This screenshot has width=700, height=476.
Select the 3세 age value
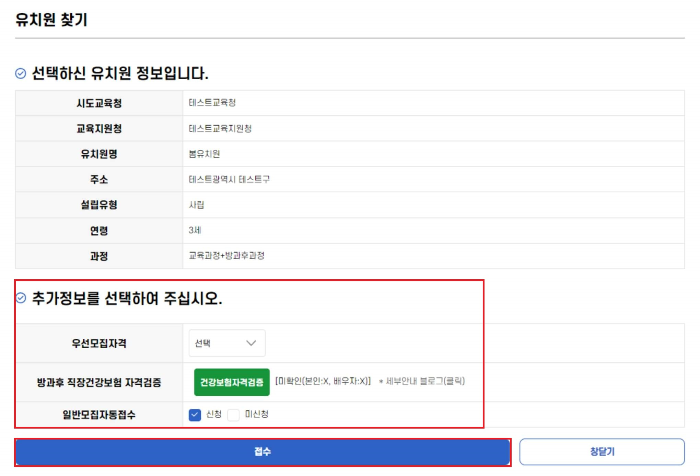[x=195, y=230]
